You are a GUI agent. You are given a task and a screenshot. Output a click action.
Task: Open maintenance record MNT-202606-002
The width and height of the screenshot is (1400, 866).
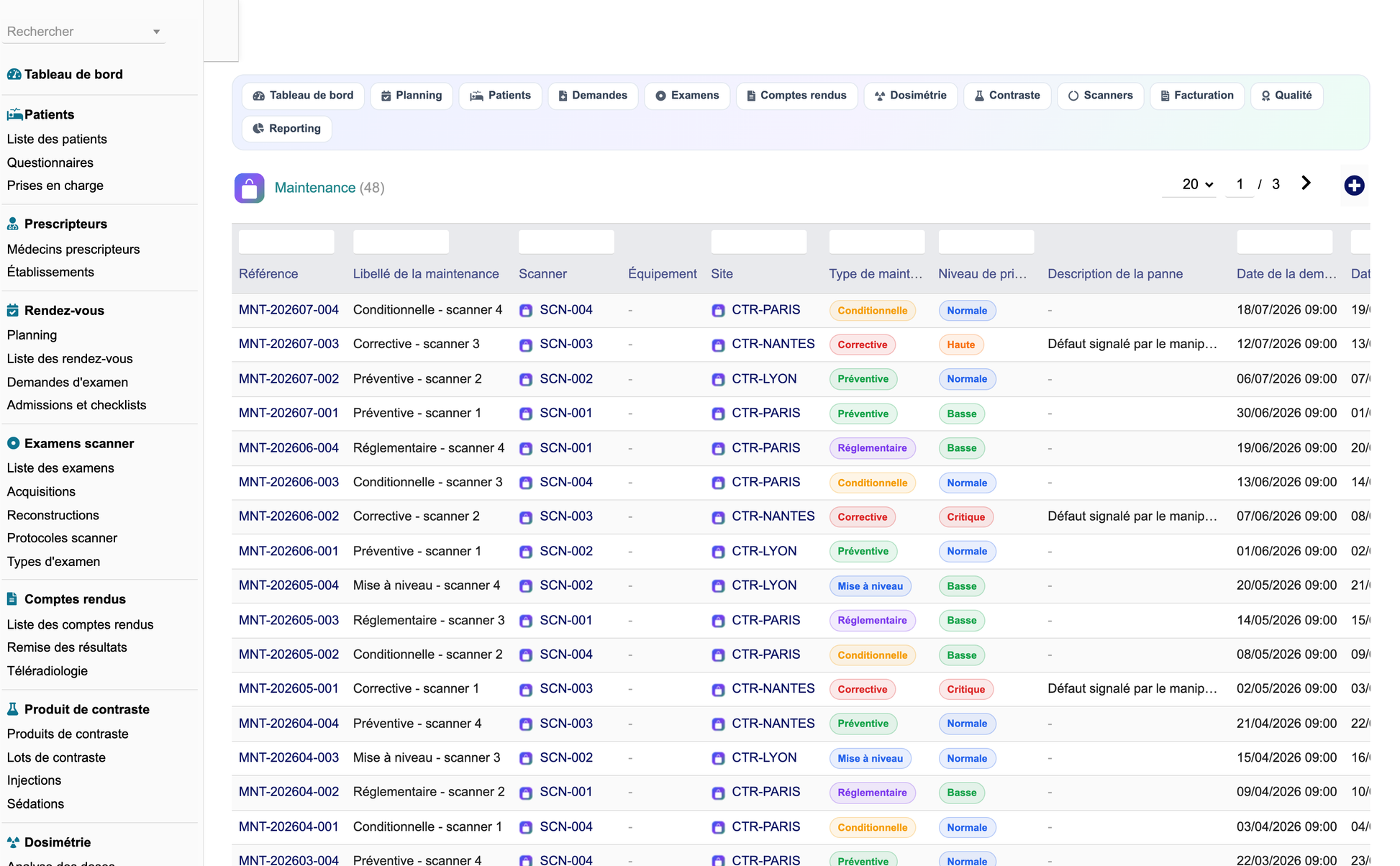point(288,516)
